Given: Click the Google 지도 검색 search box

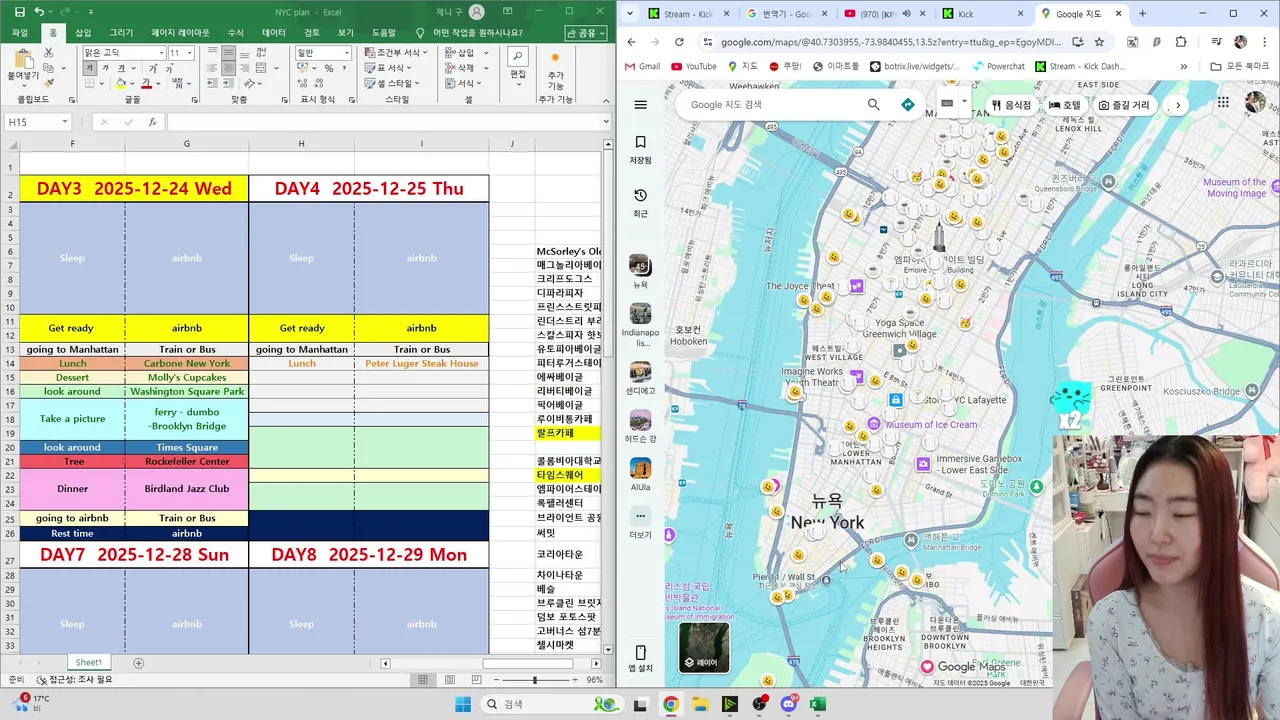Looking at the screenshot, I should [770, 105].
